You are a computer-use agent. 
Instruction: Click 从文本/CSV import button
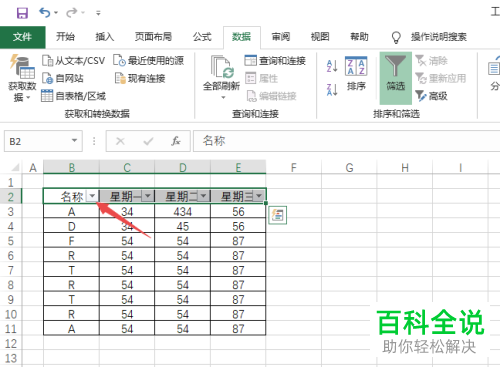tap(73, 61)
